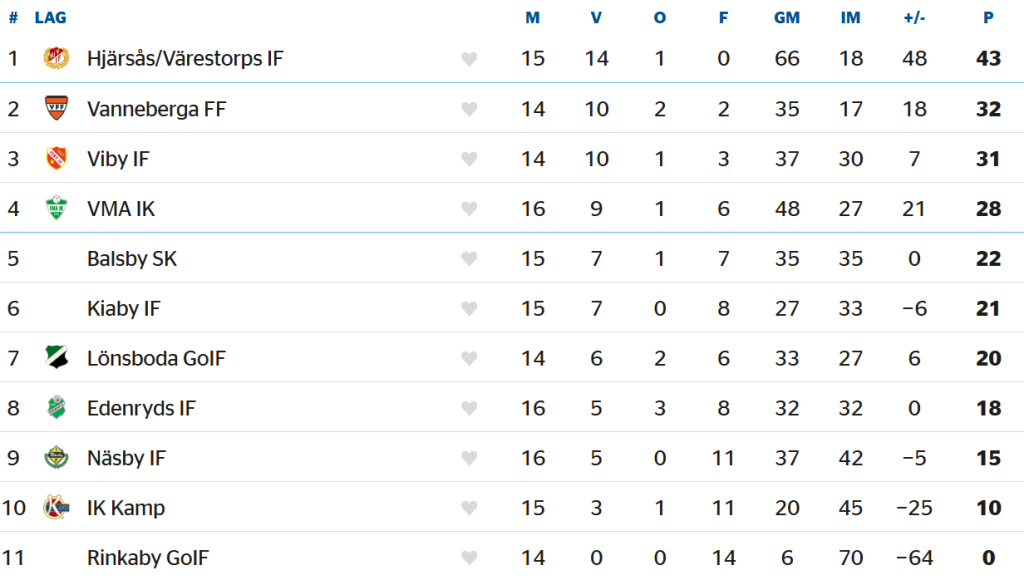Click IK Kamp club crest icon
Screen dimensions: 1024x580
coord(57,508)
